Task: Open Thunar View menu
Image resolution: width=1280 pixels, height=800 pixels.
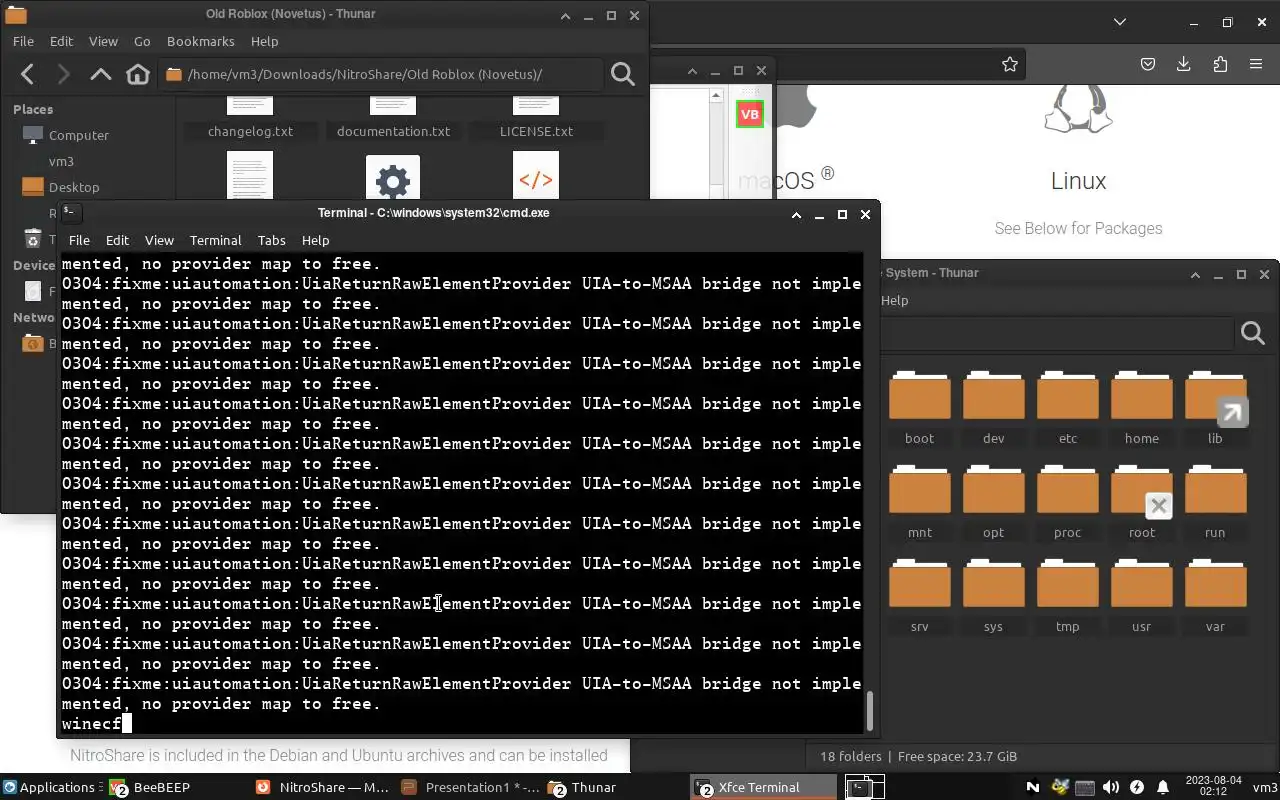Action: pos(103,41)
